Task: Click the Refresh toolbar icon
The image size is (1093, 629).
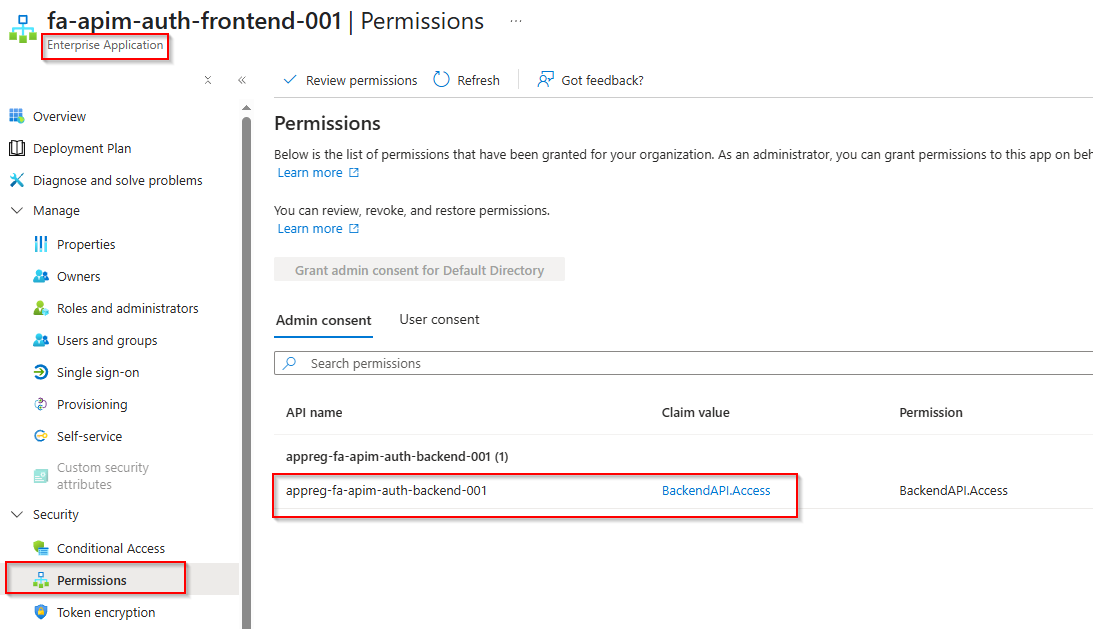Action: 442,80
